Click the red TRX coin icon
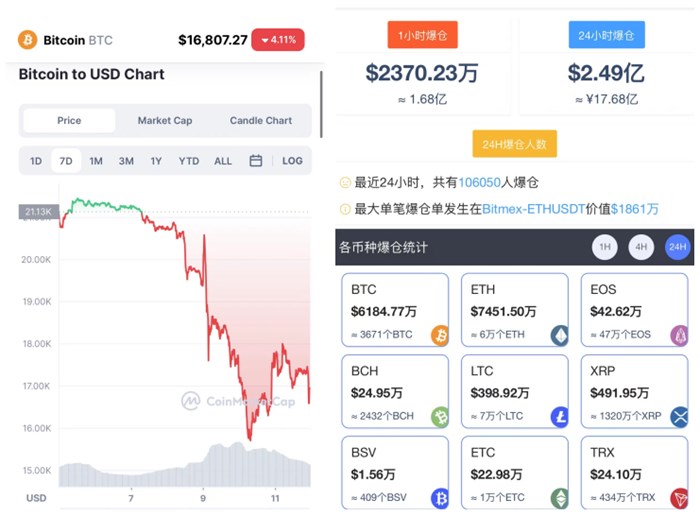Image resolution: width=700 pixels, height=516 pixels. 681,497
